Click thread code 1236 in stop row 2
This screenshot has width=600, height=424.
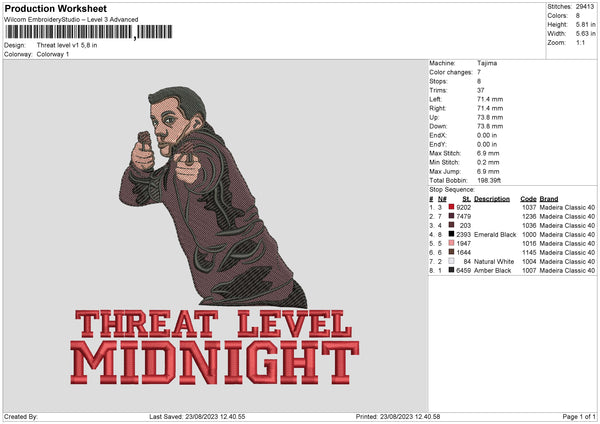[529, 216]
